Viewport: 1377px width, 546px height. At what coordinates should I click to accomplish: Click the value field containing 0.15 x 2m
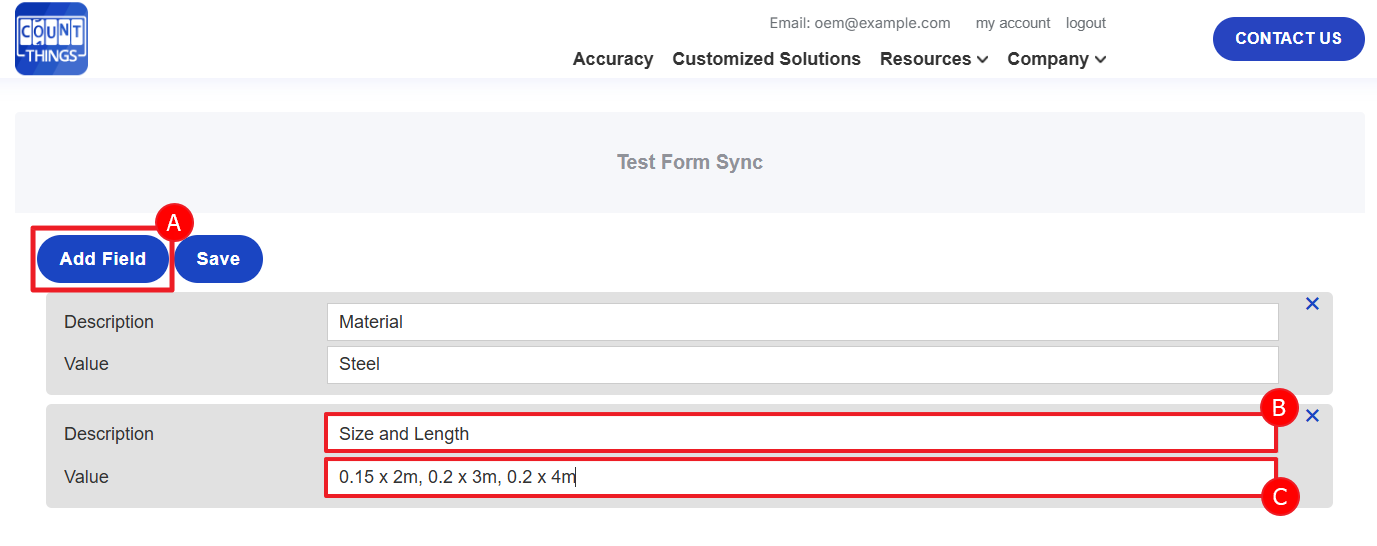coord(800,477)
